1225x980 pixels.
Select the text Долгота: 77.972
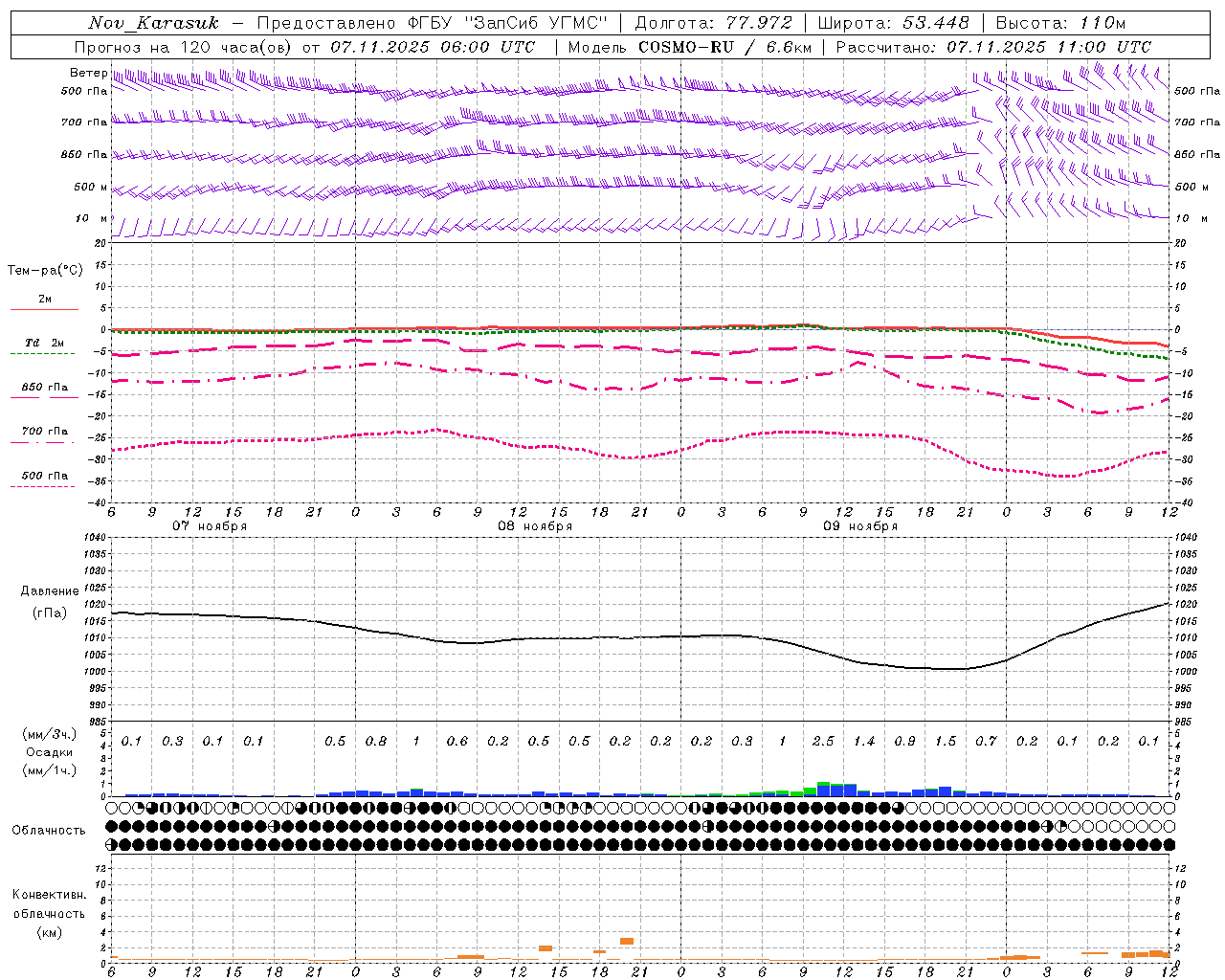[714, 23]
